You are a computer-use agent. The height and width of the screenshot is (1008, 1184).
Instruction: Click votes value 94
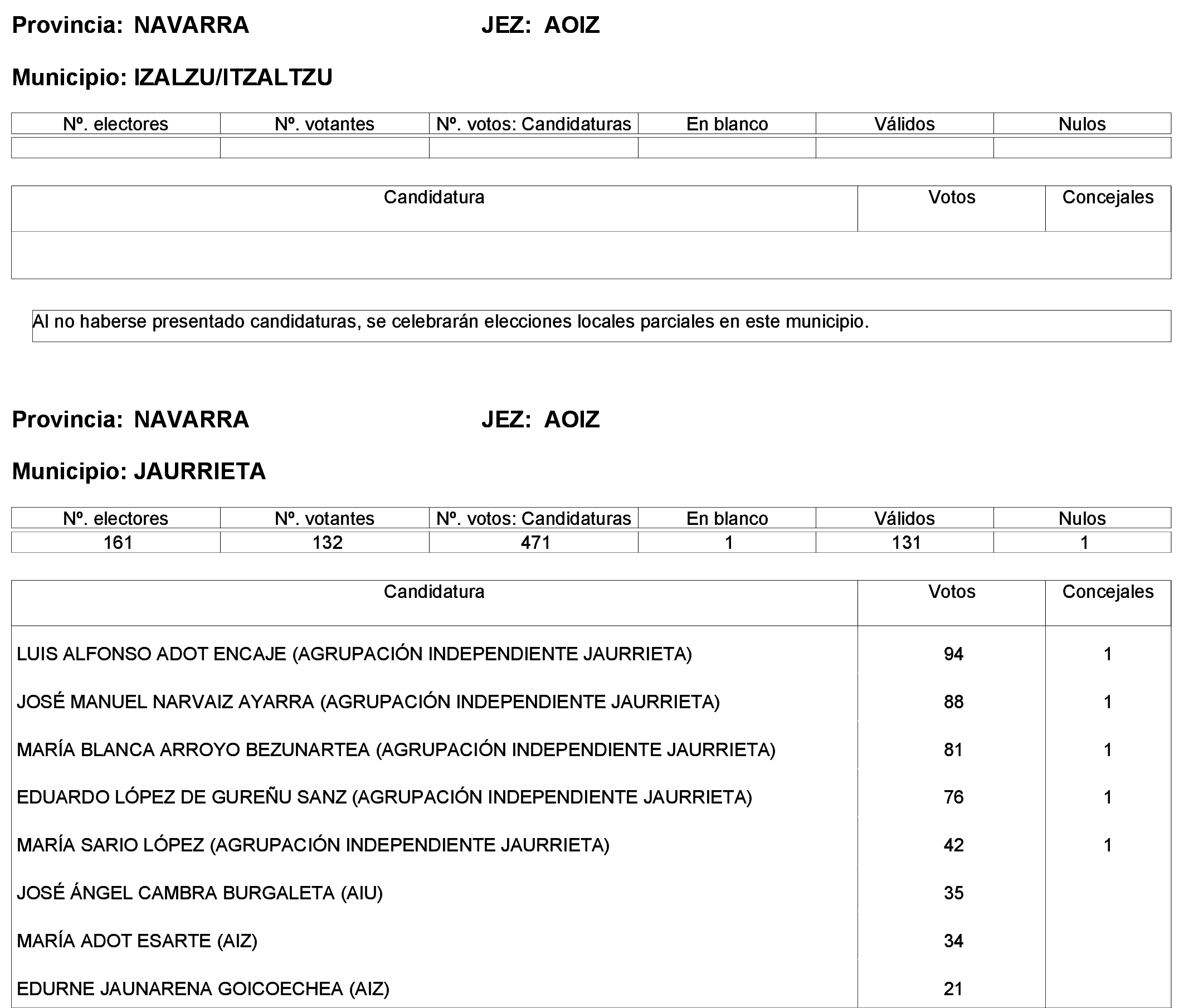point(953,654)
